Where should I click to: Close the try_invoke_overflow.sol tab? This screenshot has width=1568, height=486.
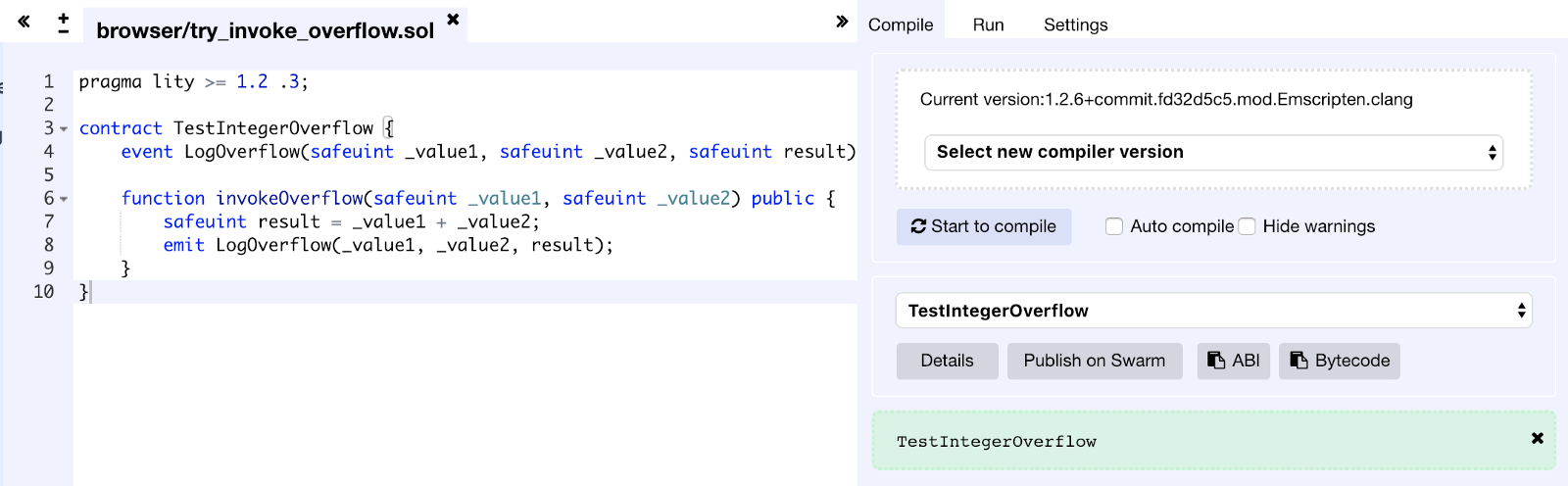coord(453,20)
